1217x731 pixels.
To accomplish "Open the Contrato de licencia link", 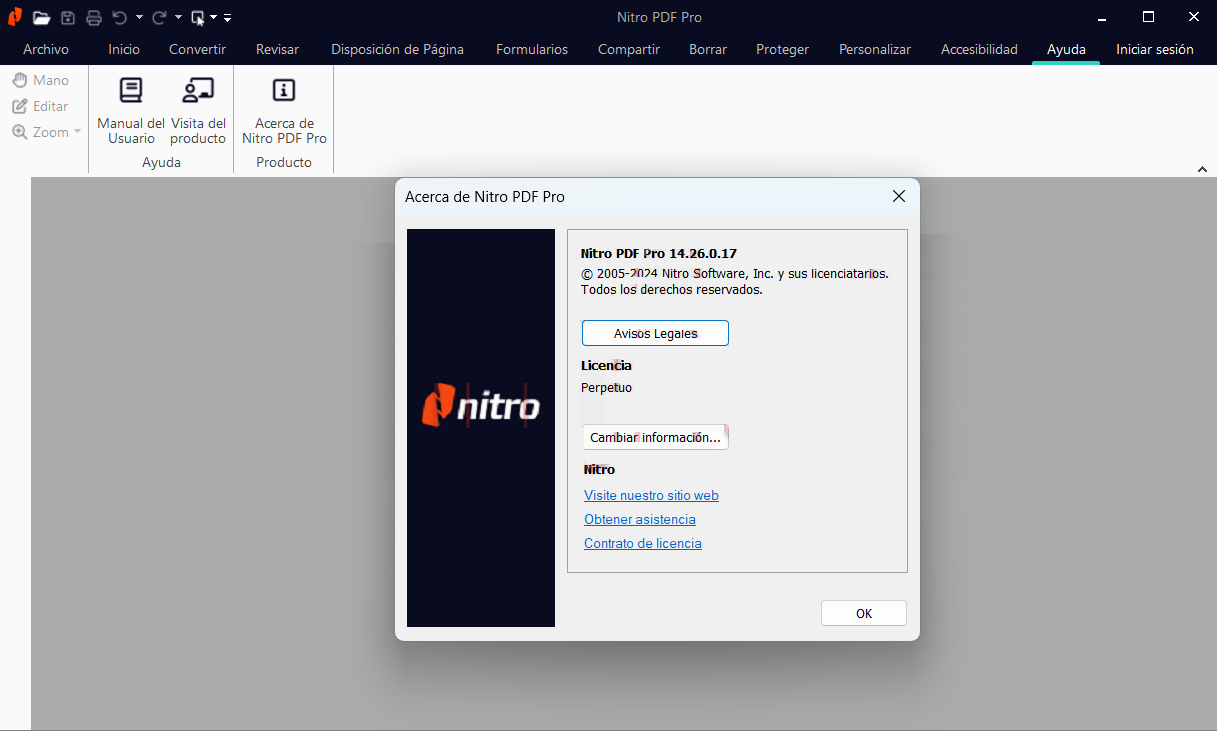I will pos(643,543).
